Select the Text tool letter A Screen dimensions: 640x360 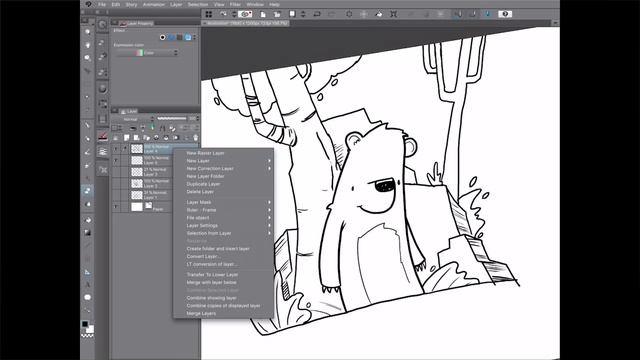coord(88,284)
